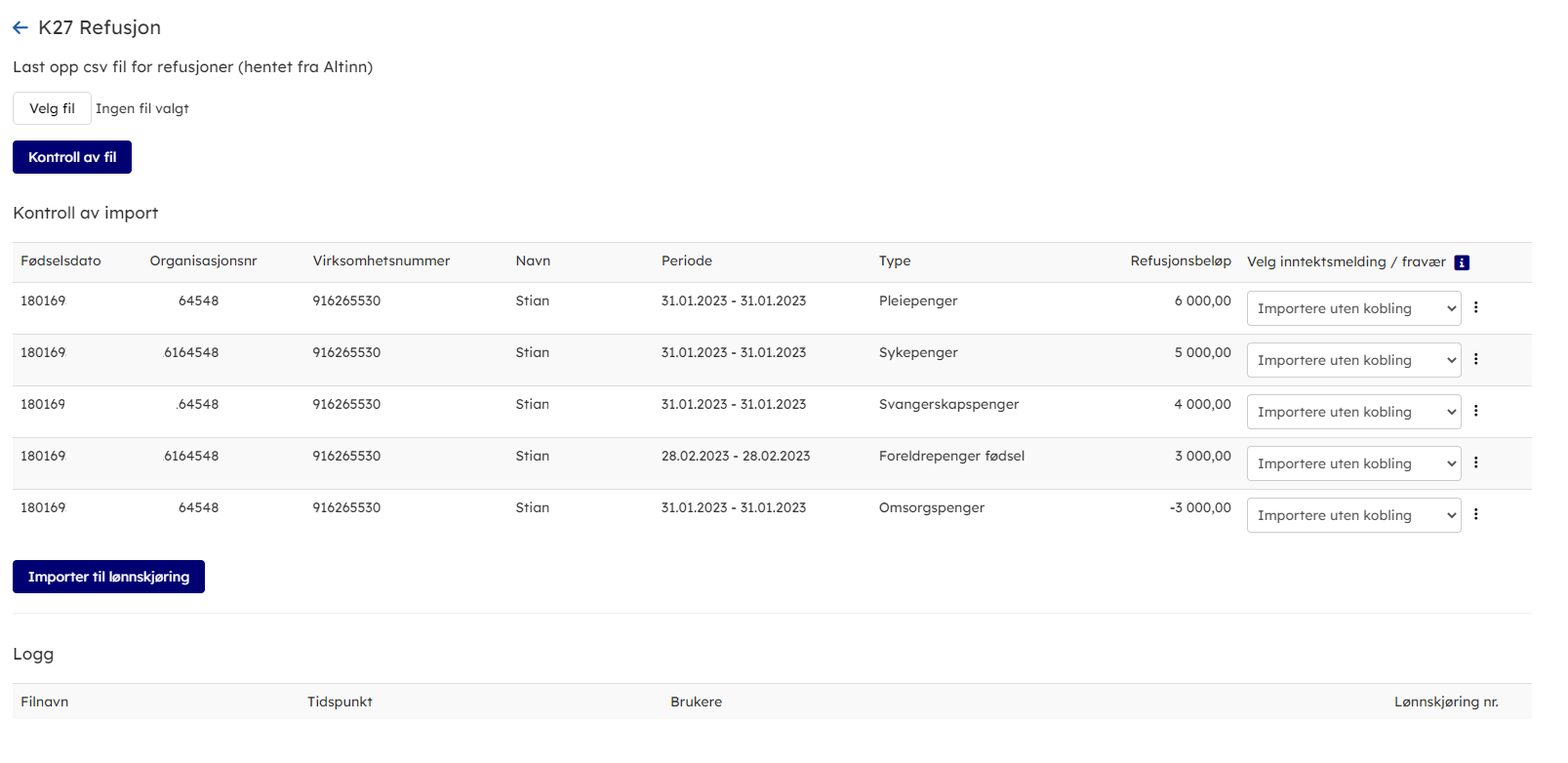Click the Refusjonsbeløp column header
The image size is (1568, 763).
point(1180,261)
